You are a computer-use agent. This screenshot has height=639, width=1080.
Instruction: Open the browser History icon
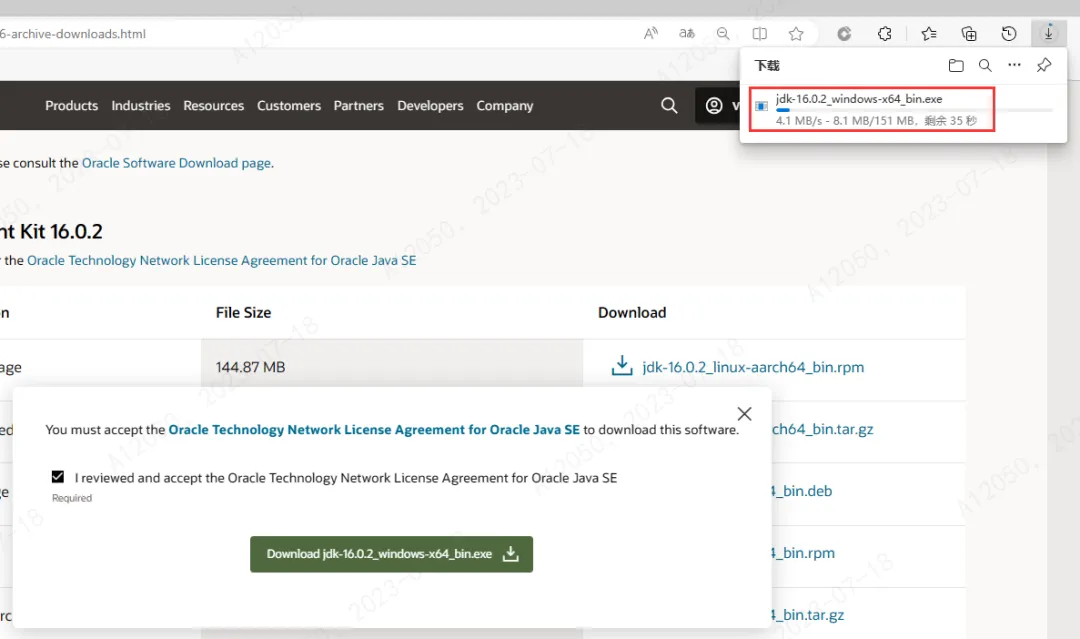tap(1009, 34)
